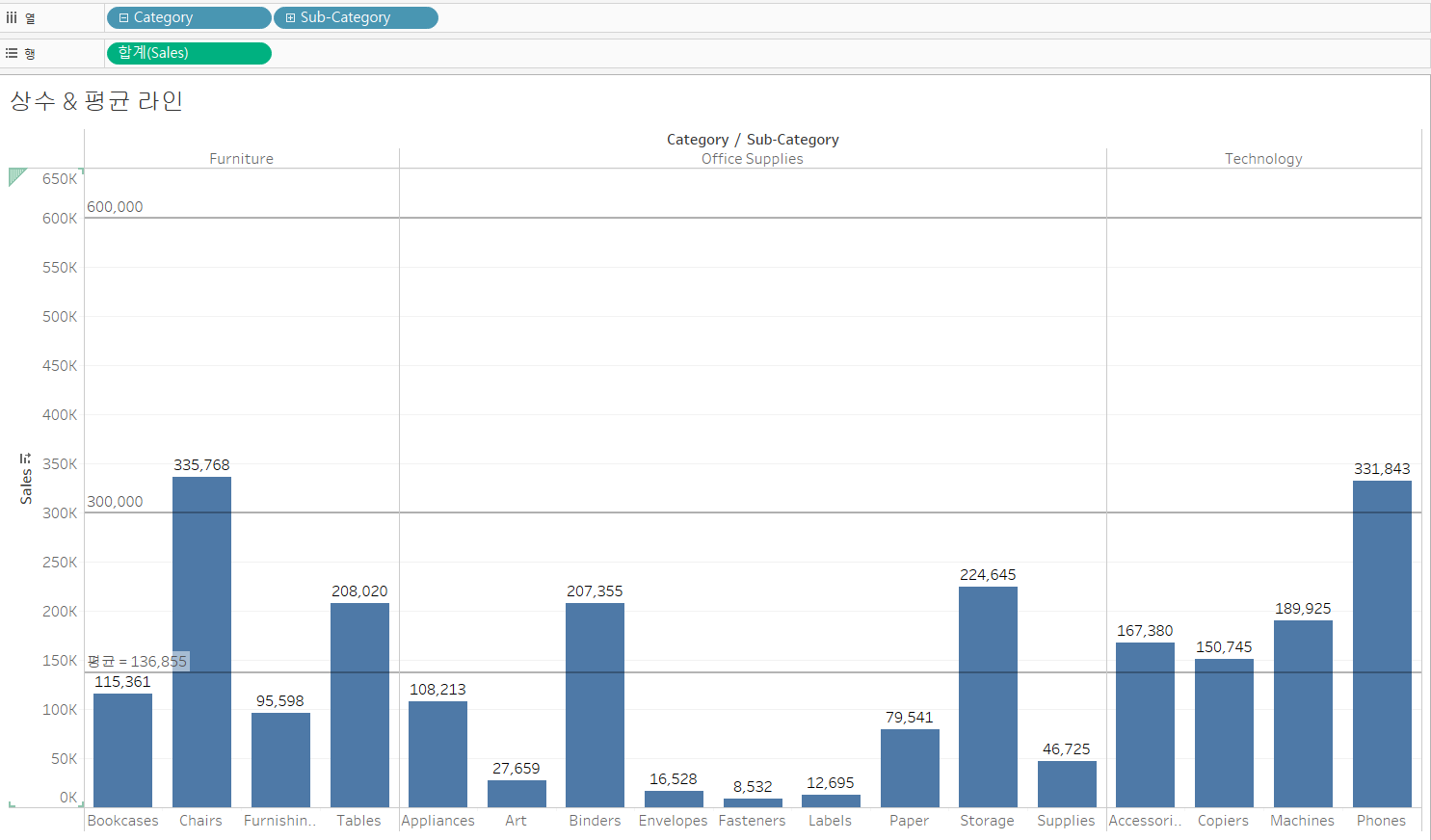Select the Category pill on columns shelf
This screenshot has height=840, width=1431.
[189, 17]
